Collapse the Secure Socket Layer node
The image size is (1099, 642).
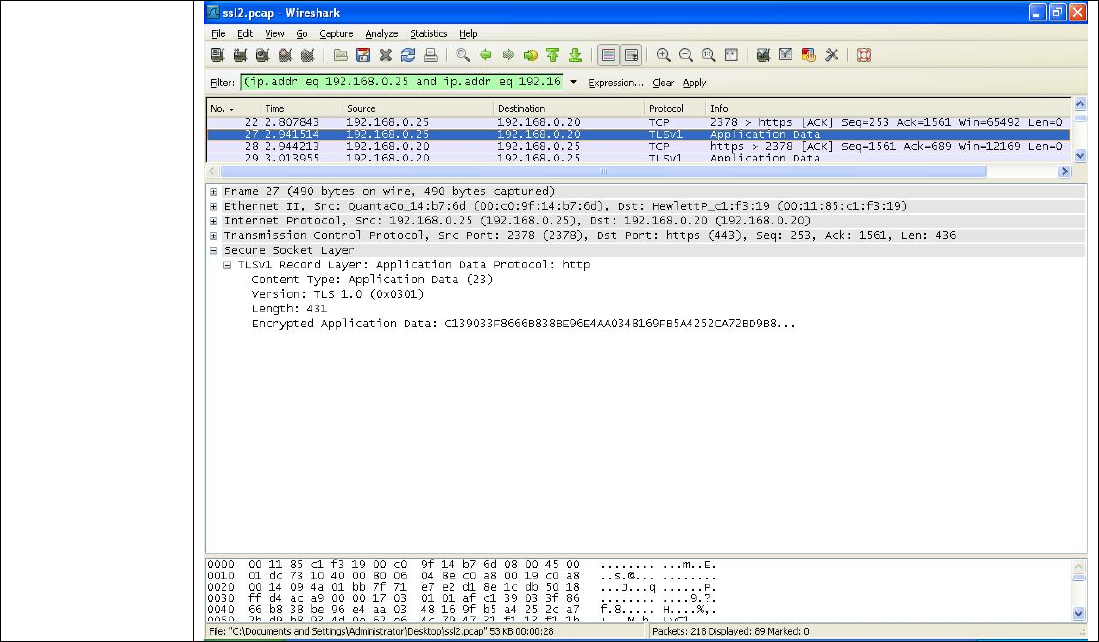pyautogui.click(x=213, y=250)
